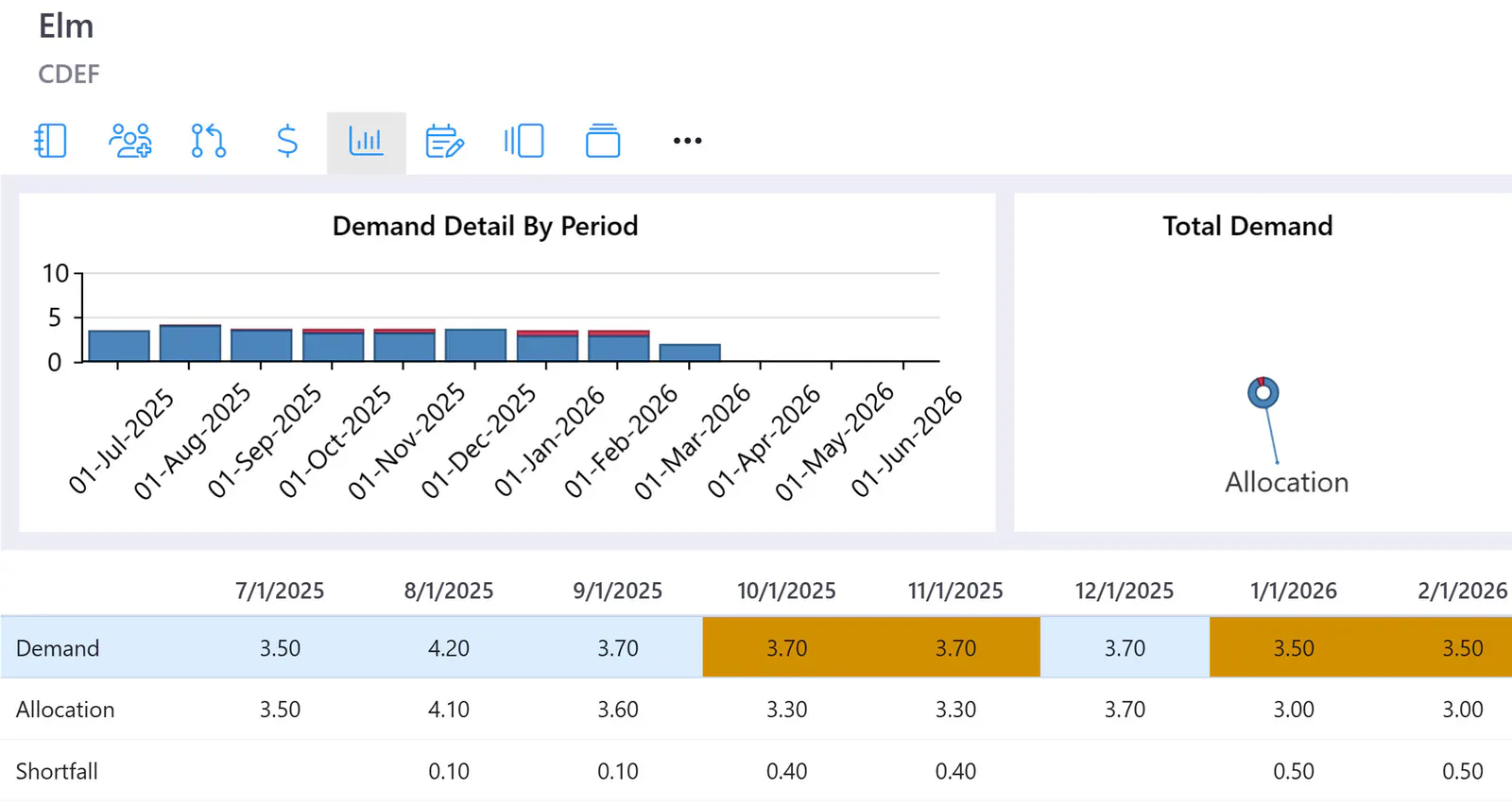
Task: Click the 10/1/2025 column header
Action: click(786, 591)
